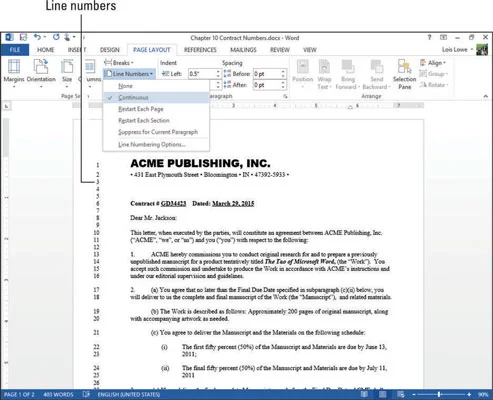Click the Selection Pane icon

[x=404, y=66]
